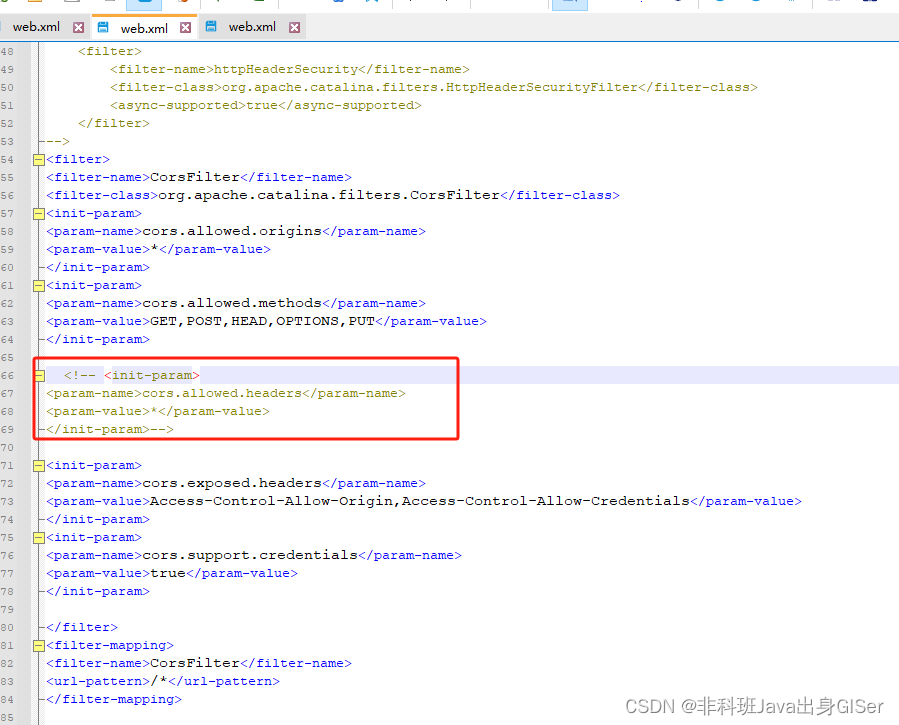Image resolution: width=899 pixels, height=725 pixels.
Task: Close the active middle web.xml tab
Action: coord(185,28)
